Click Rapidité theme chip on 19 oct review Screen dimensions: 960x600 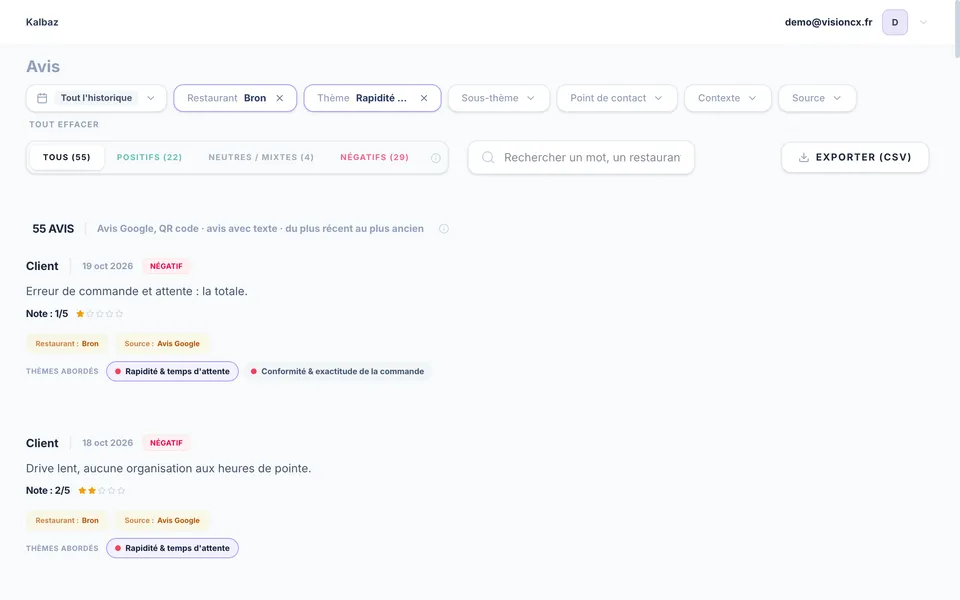[x=172, y=371]
